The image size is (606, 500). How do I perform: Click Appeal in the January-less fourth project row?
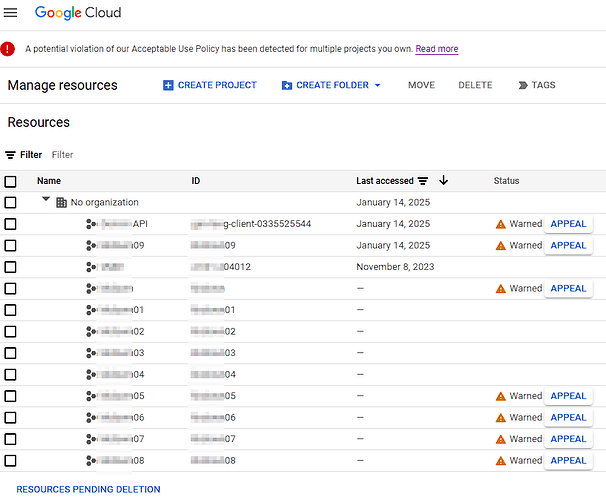(x=568, y=289)
